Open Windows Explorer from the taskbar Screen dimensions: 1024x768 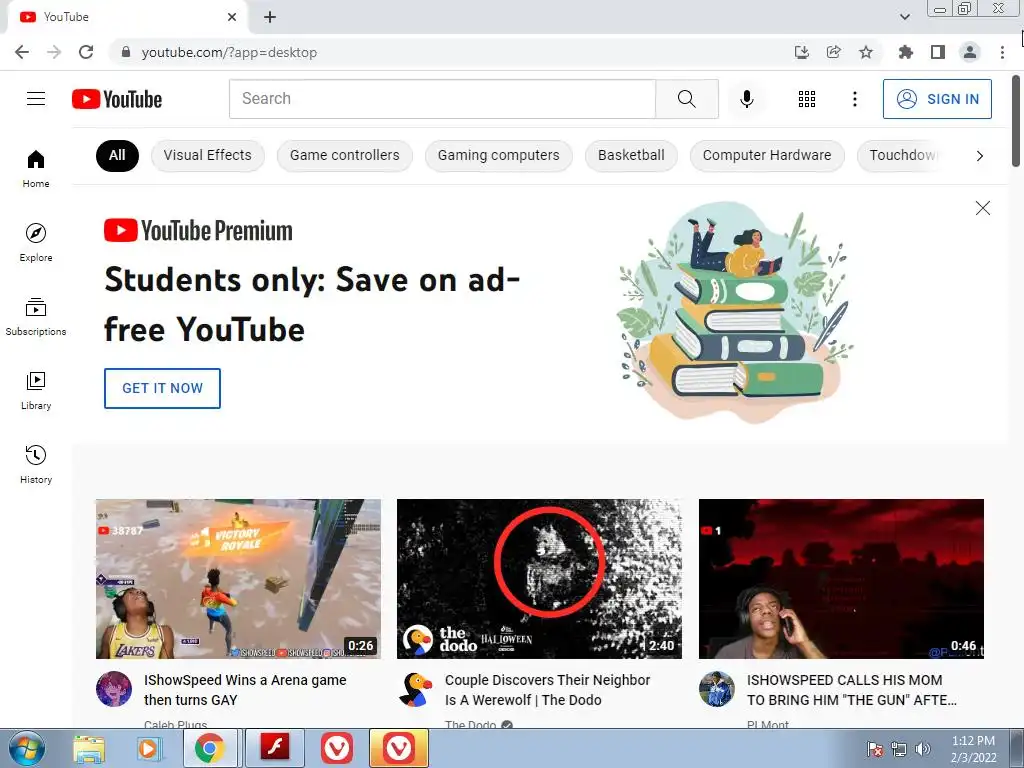(89, 748)
